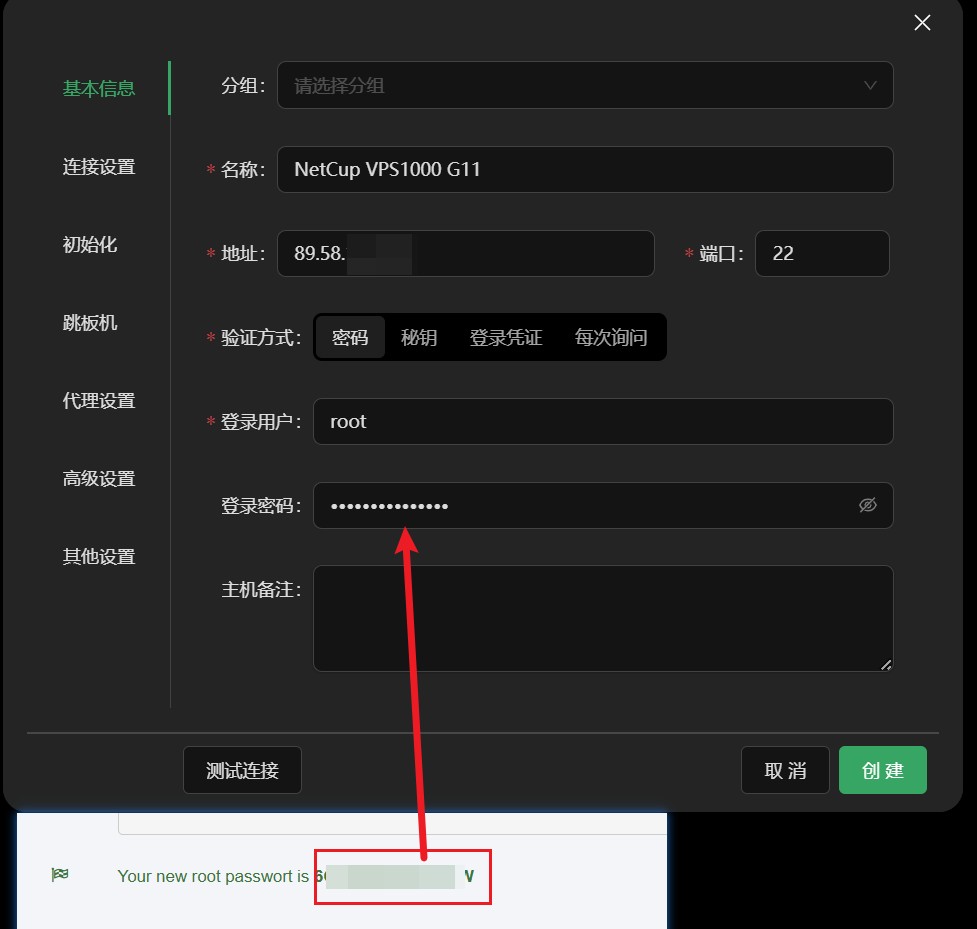Image resolution: width=977 pixels, height=929 pixels.
Task: Click the green 创建 create button
Action: [882, 770]
